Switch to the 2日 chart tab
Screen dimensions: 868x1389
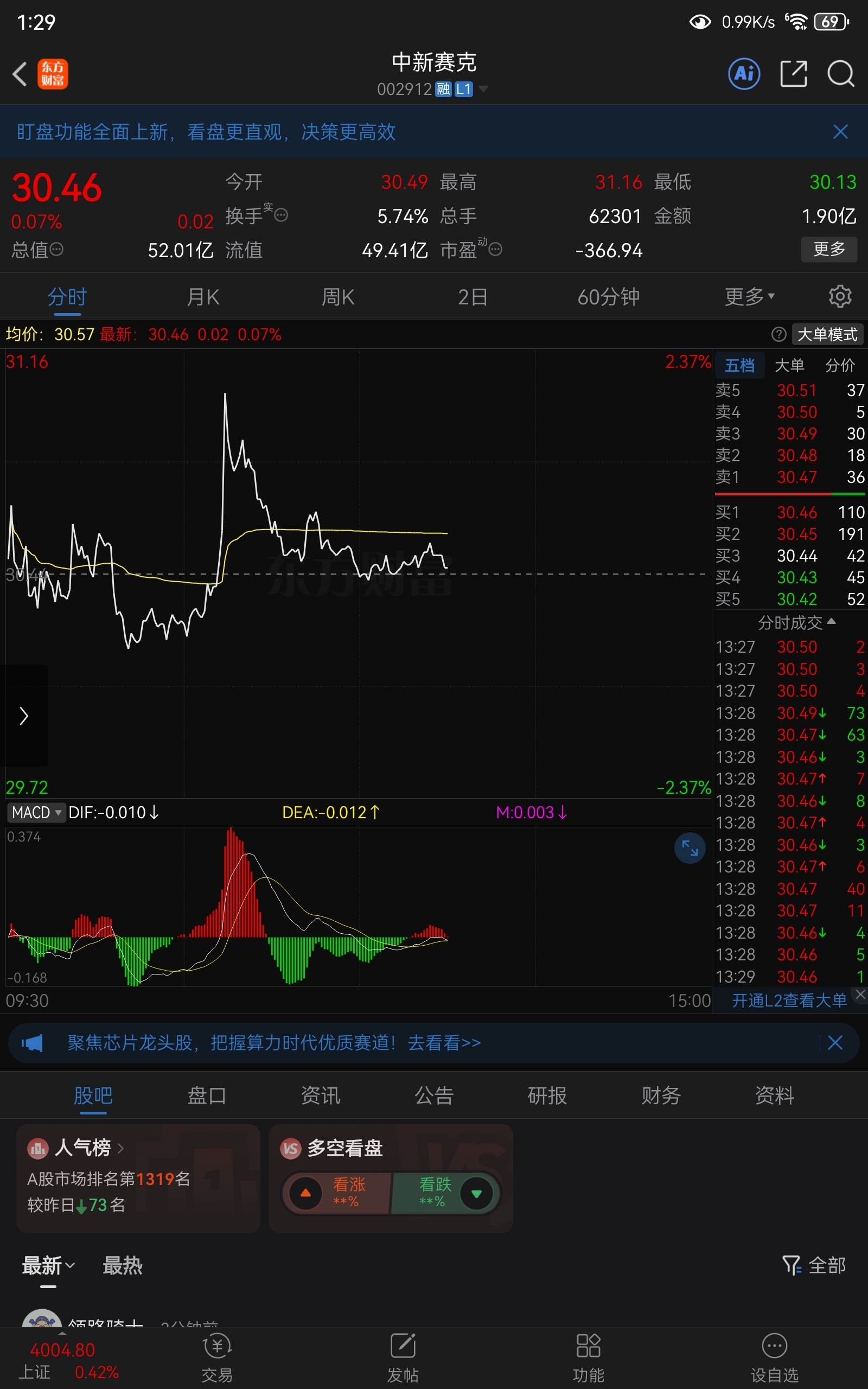[473, 297]
